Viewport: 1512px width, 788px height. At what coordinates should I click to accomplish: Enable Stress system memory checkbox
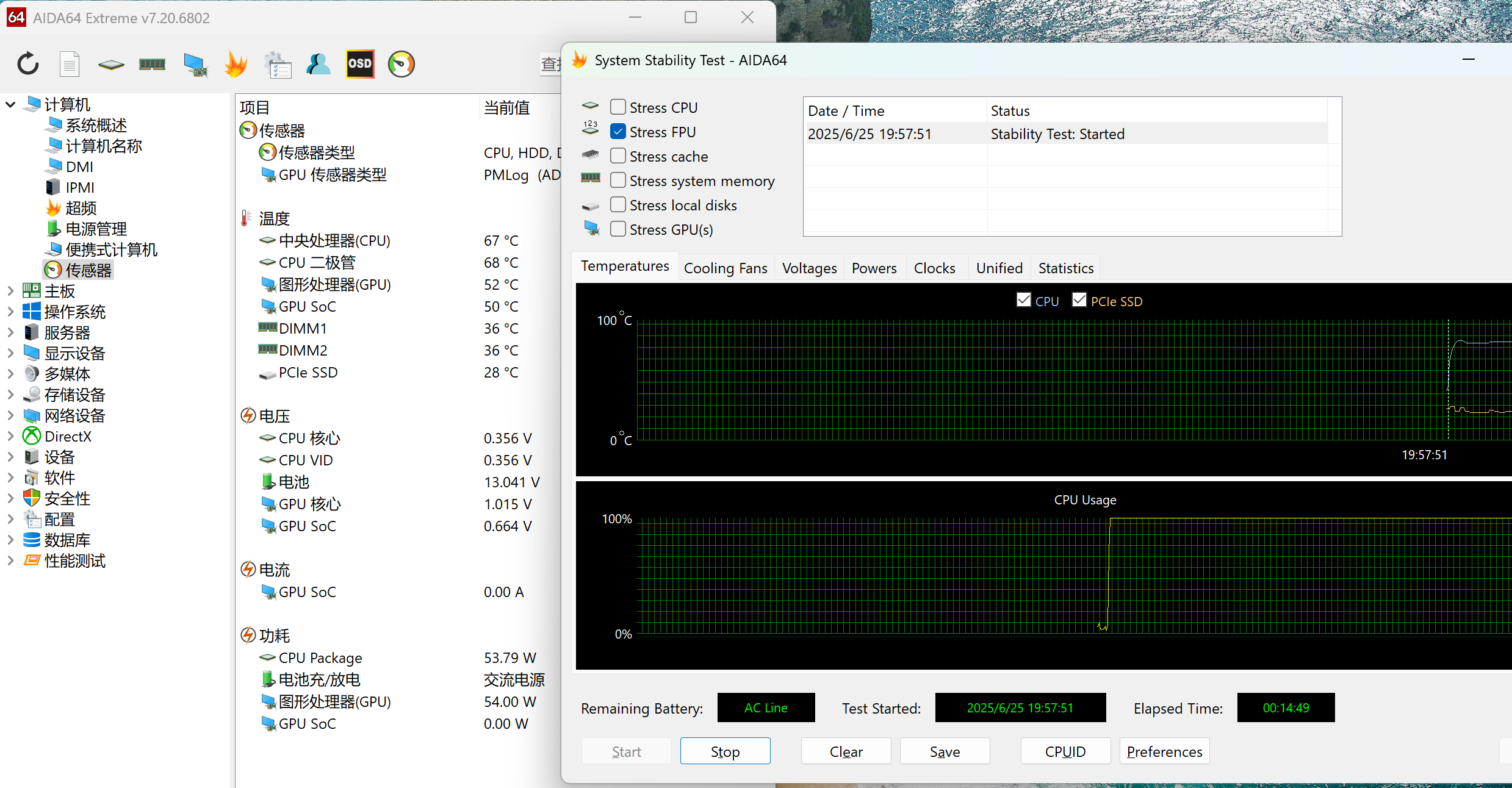(618, 181)
